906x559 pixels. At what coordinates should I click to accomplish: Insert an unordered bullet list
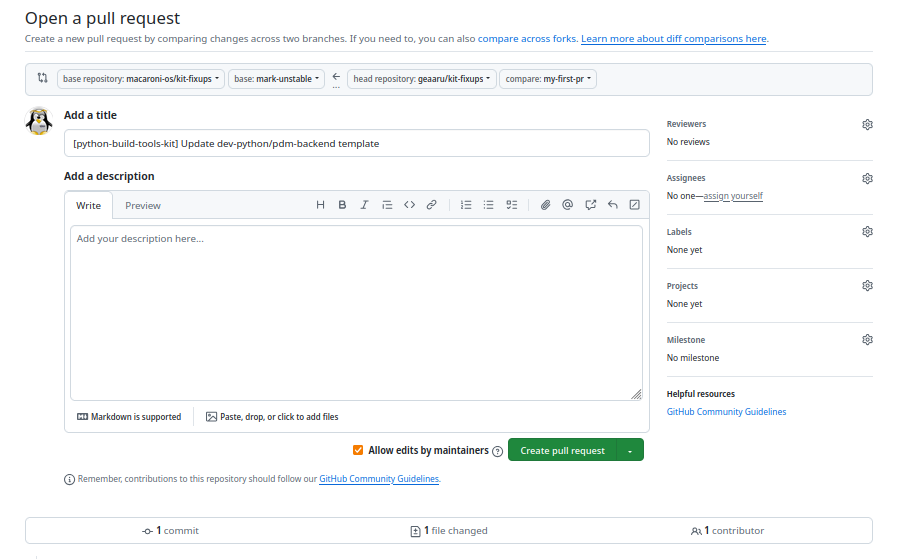488,205
